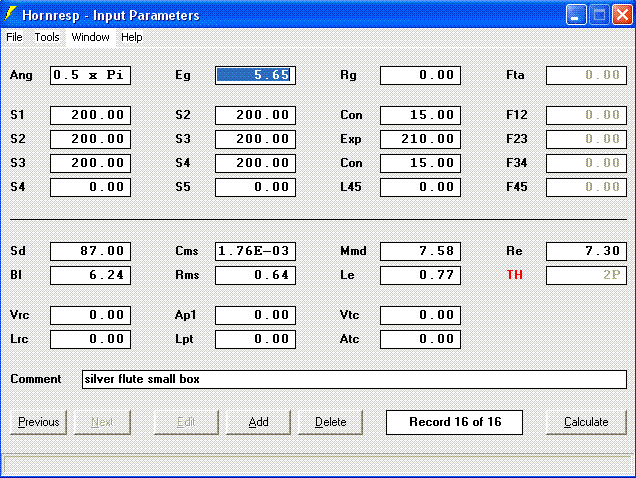Go to the Previous record
The image size is (636, 478).
pos(39,422)
